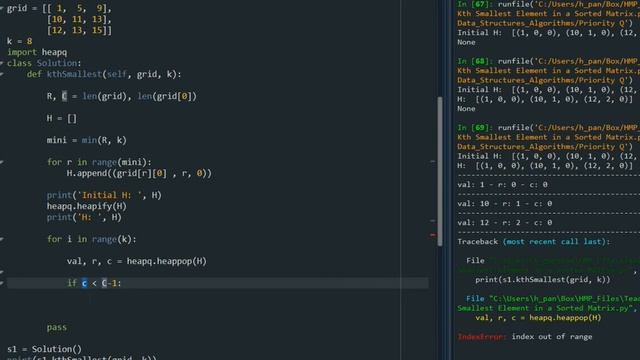
Task: Click the 'R, C = len(grid), len(grid[0])' line
Action: 122,96
